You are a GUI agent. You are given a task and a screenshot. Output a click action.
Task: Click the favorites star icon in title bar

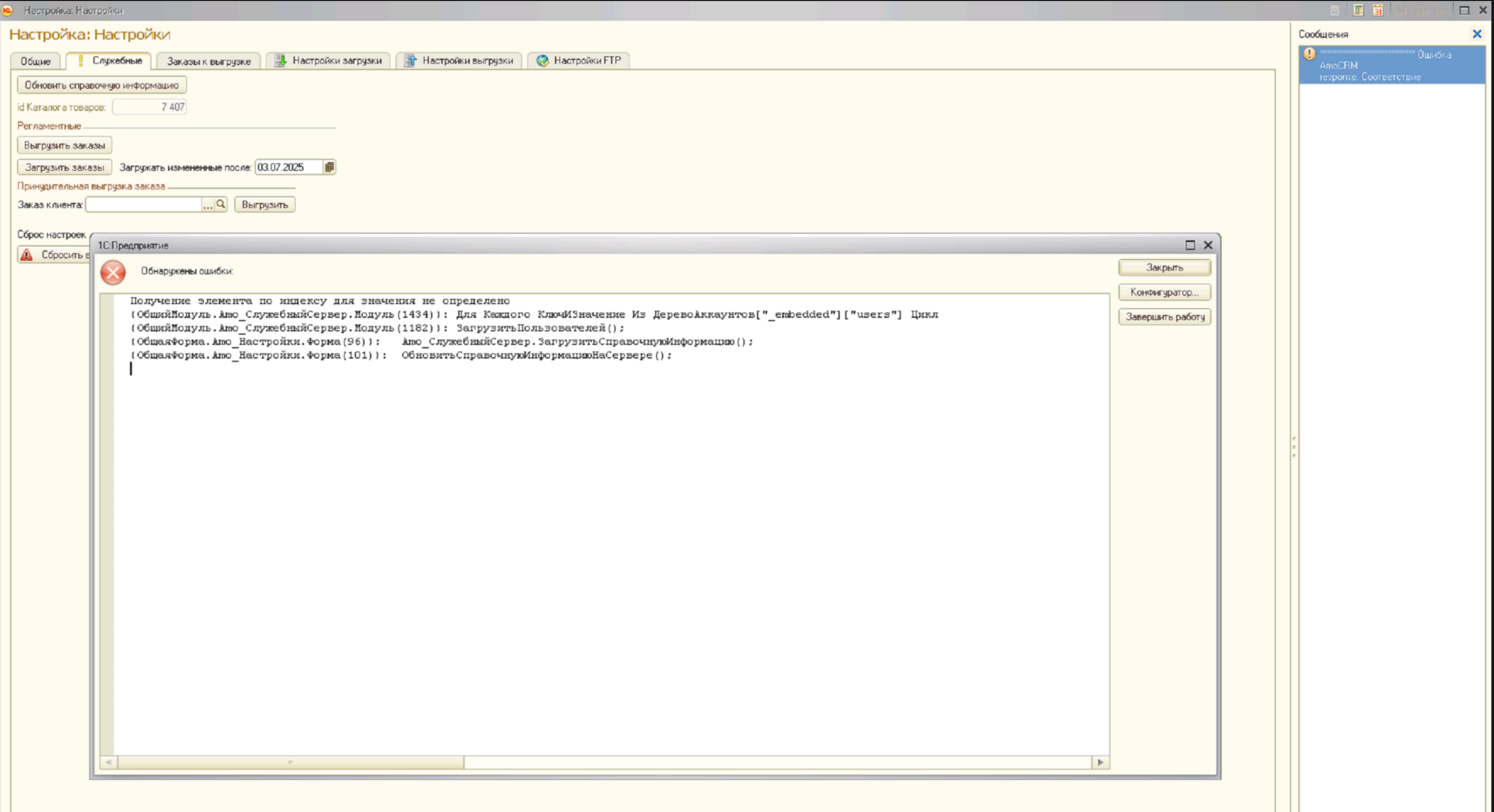(x=1334, y=10)
